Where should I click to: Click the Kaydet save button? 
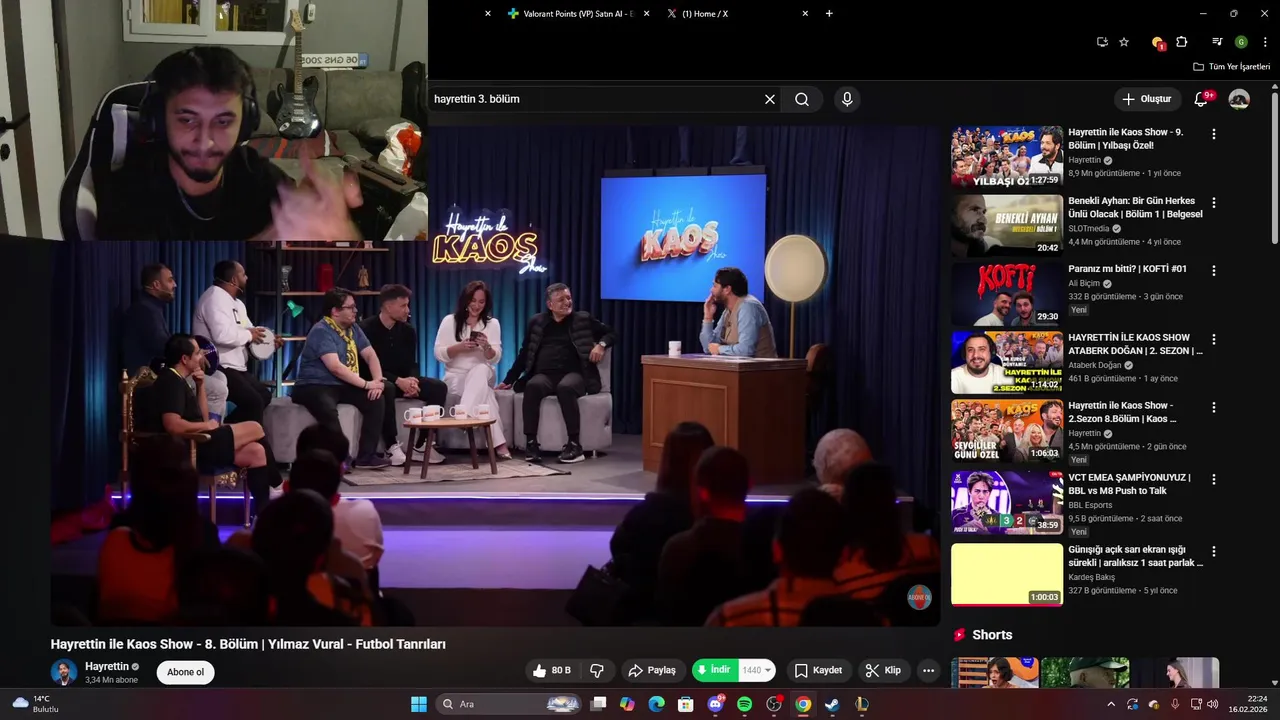tap(817, 670)
